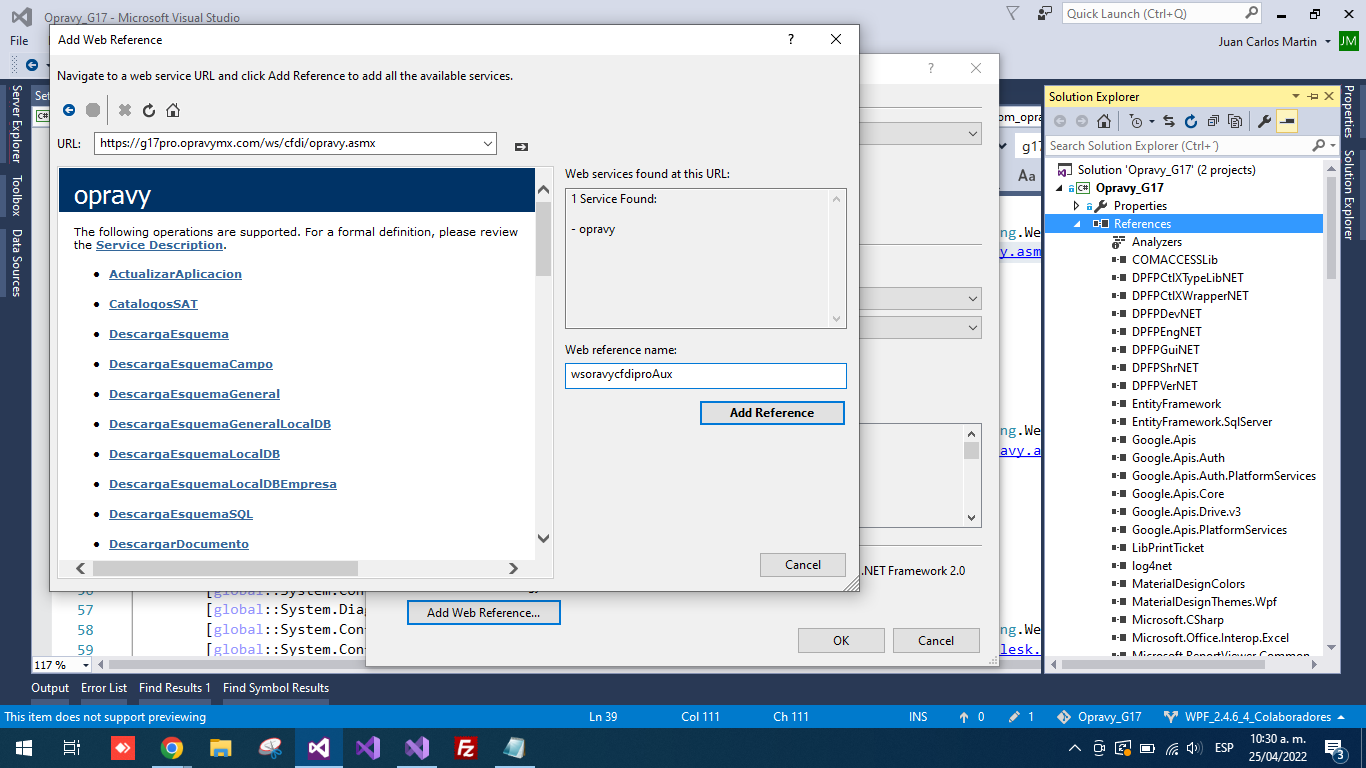Open the Find Symbol Results tab
The width and height of the screenshot is (1366, 768).
(x=276, y=688)
